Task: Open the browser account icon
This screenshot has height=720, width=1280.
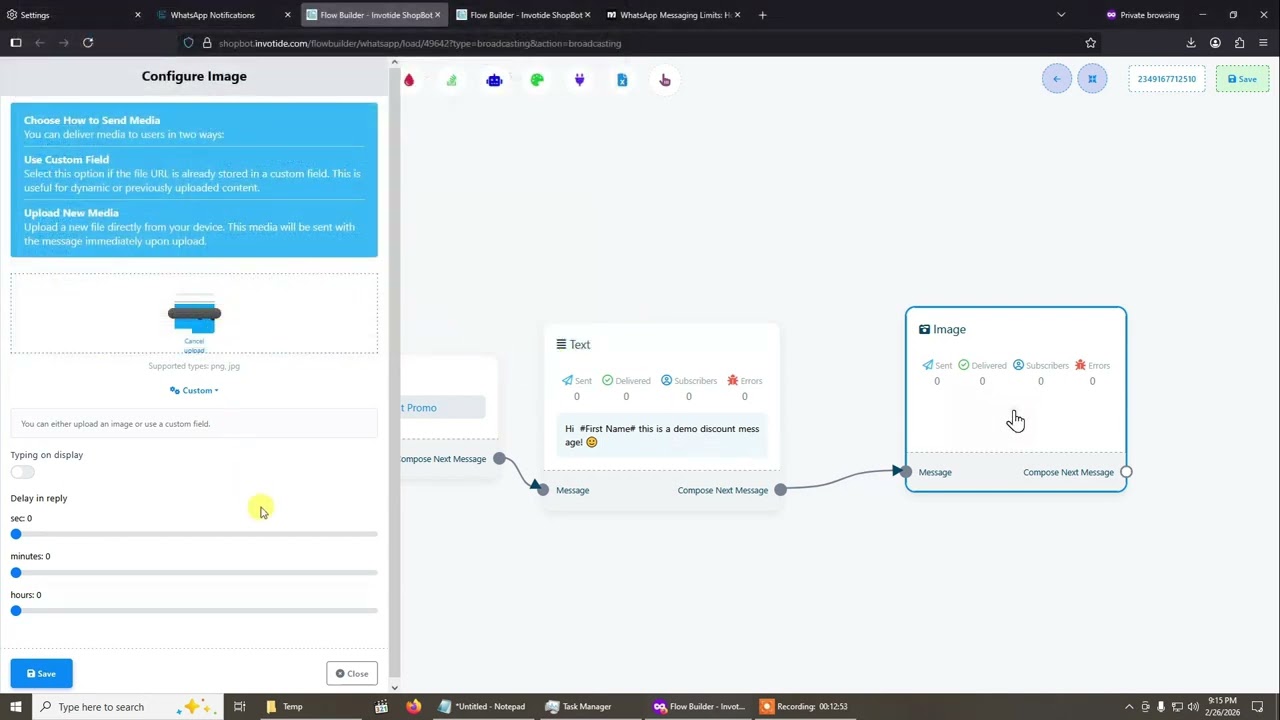Action: click(x=1215, y=43)
